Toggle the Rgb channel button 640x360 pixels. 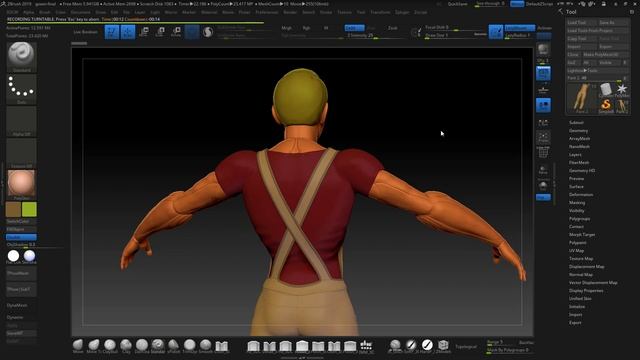pos(306,28)
